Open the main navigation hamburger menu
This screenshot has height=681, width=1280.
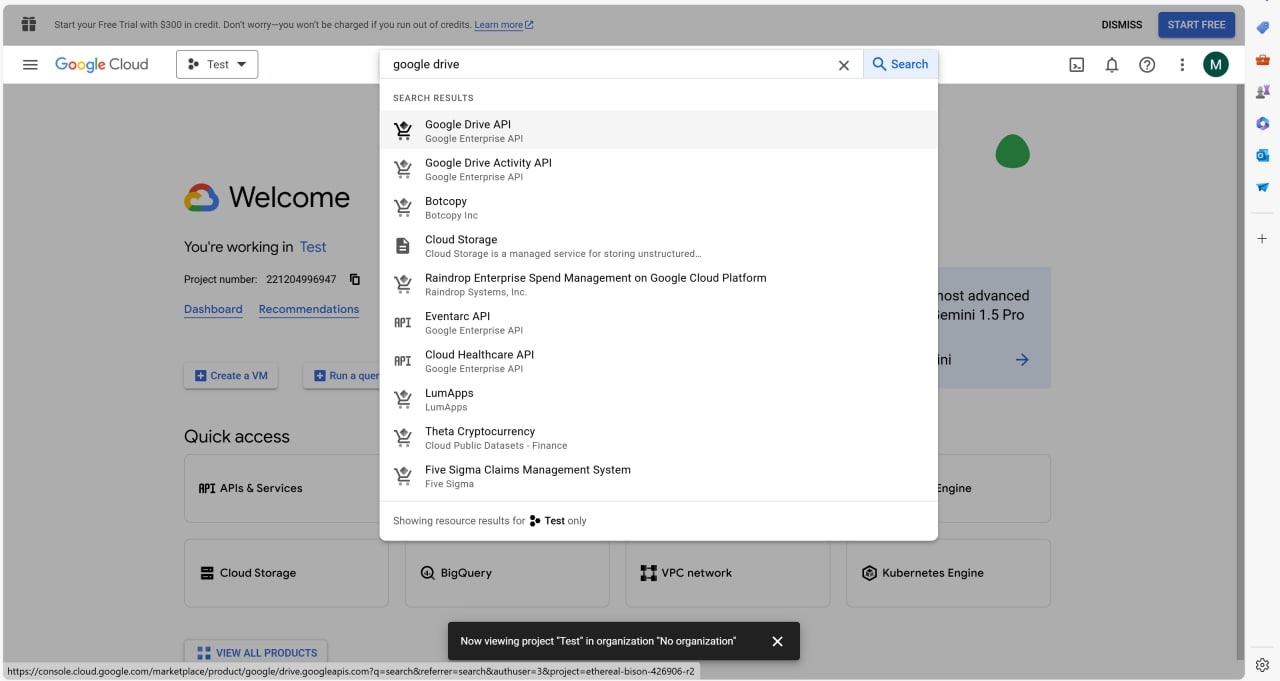pos(30,64)
